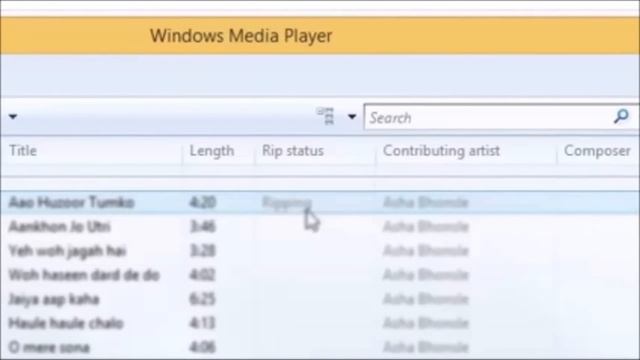Open the dropdown arrow at toolbar left

[x=13, y=117]
